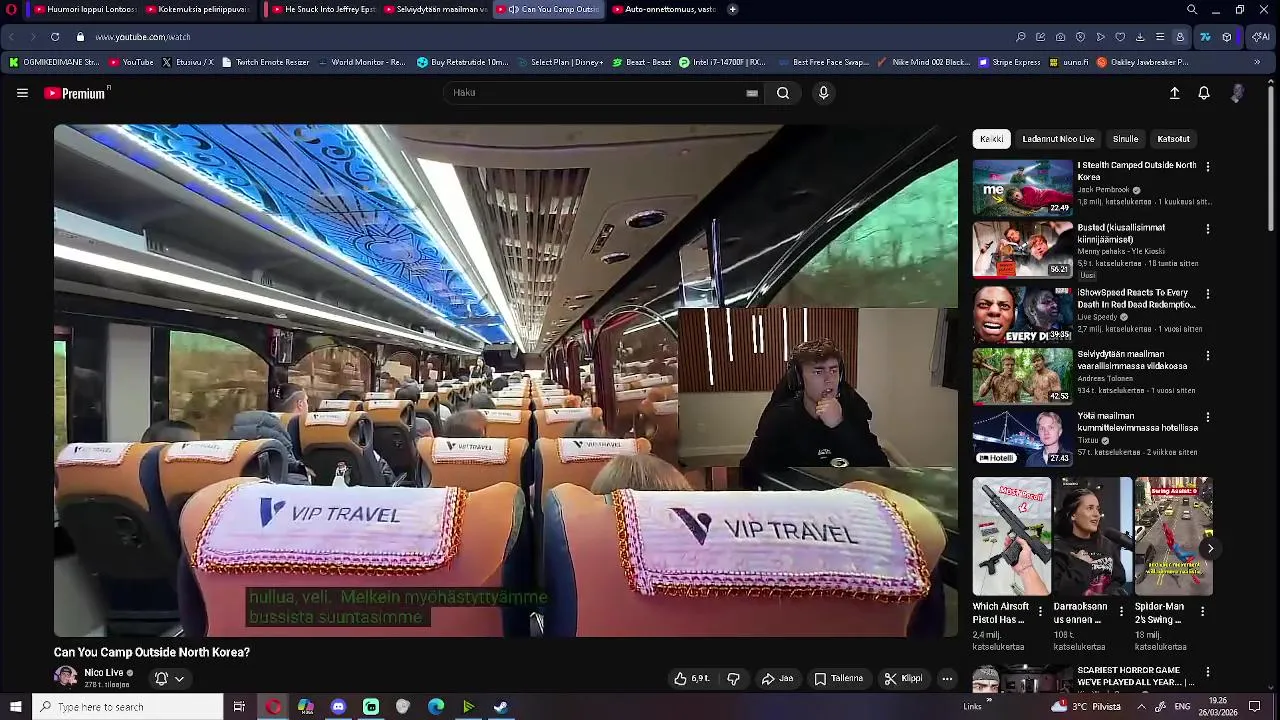The height and width of the screenshot is (720, 1280).
Task: Open Microsoft Edge from taskbar
Action: click(x=436, y=707)
